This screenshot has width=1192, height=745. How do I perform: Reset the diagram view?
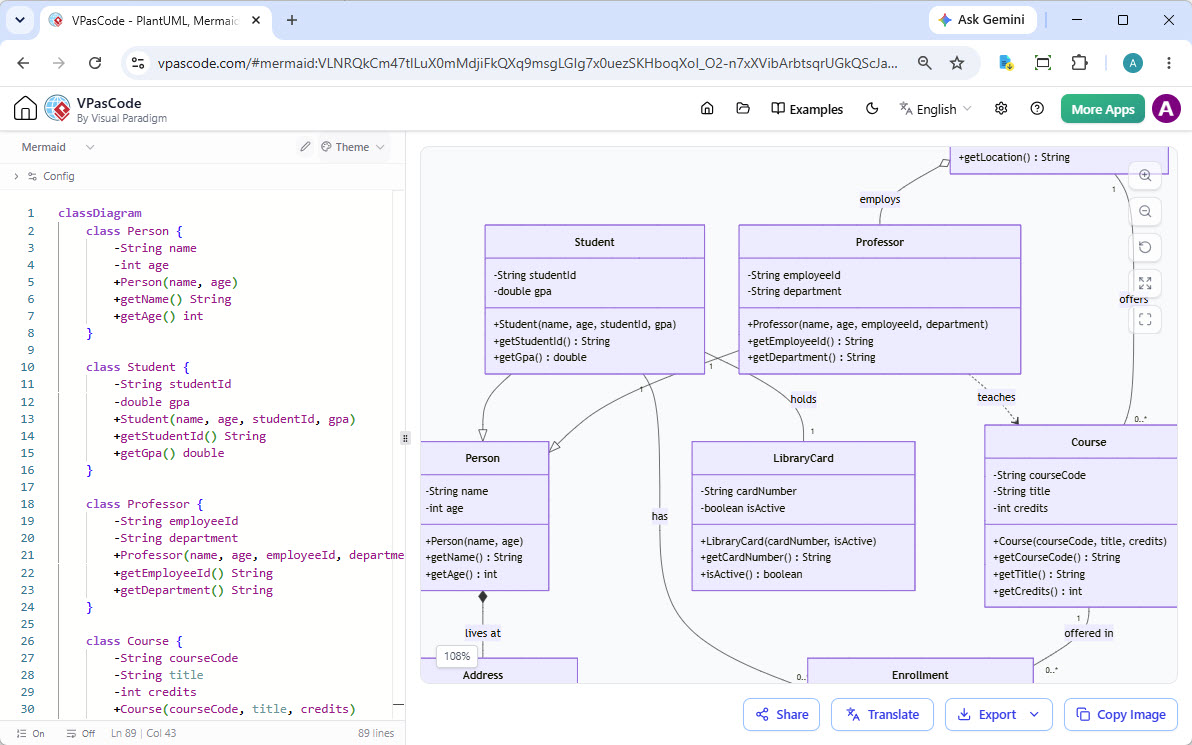[x=1145, y=247]
